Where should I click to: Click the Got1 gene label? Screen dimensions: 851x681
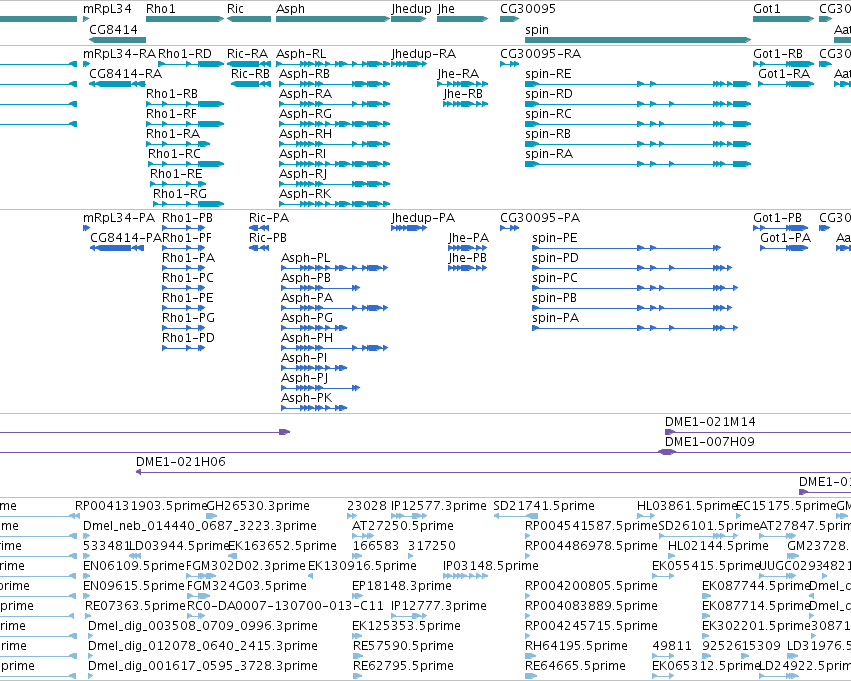click(x=766, y=9)
